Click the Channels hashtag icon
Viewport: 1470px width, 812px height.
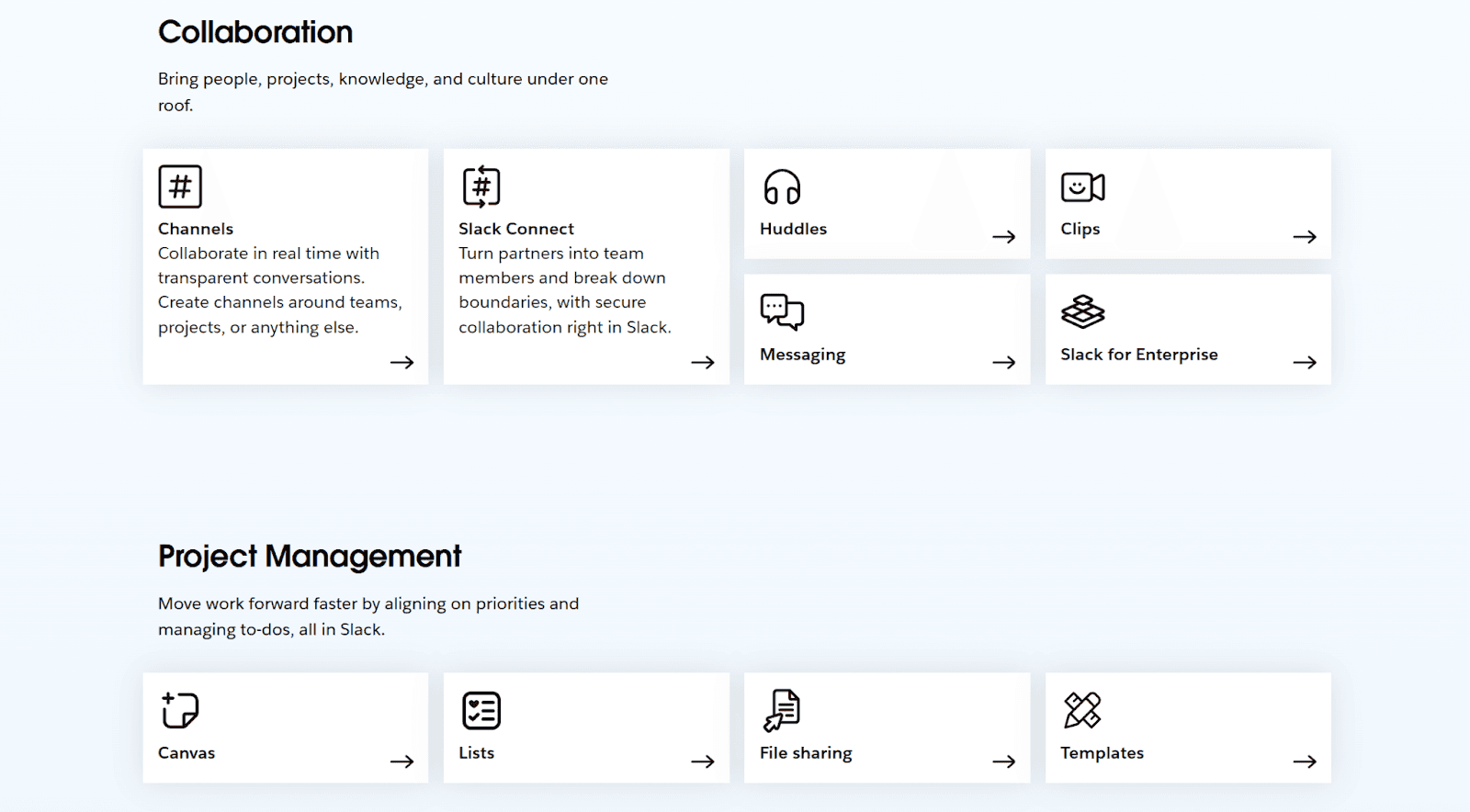[180, 186]
